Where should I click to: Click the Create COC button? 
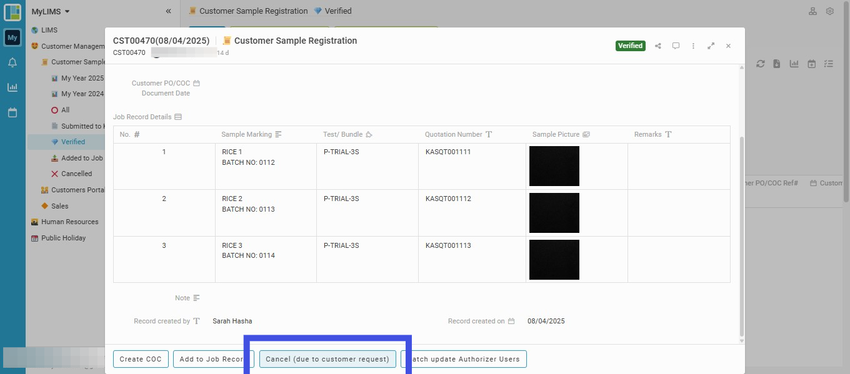141,359
